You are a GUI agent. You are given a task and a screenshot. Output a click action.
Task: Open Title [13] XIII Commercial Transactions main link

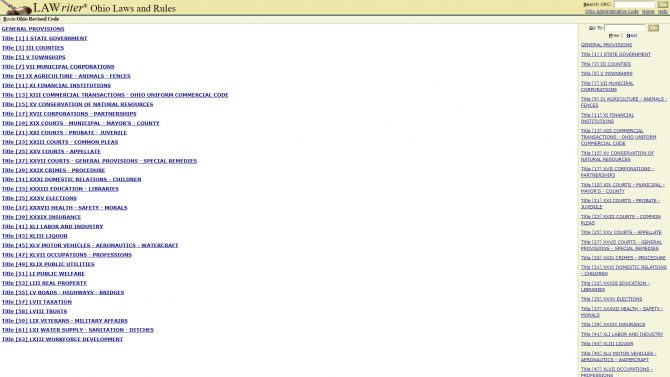115,95
